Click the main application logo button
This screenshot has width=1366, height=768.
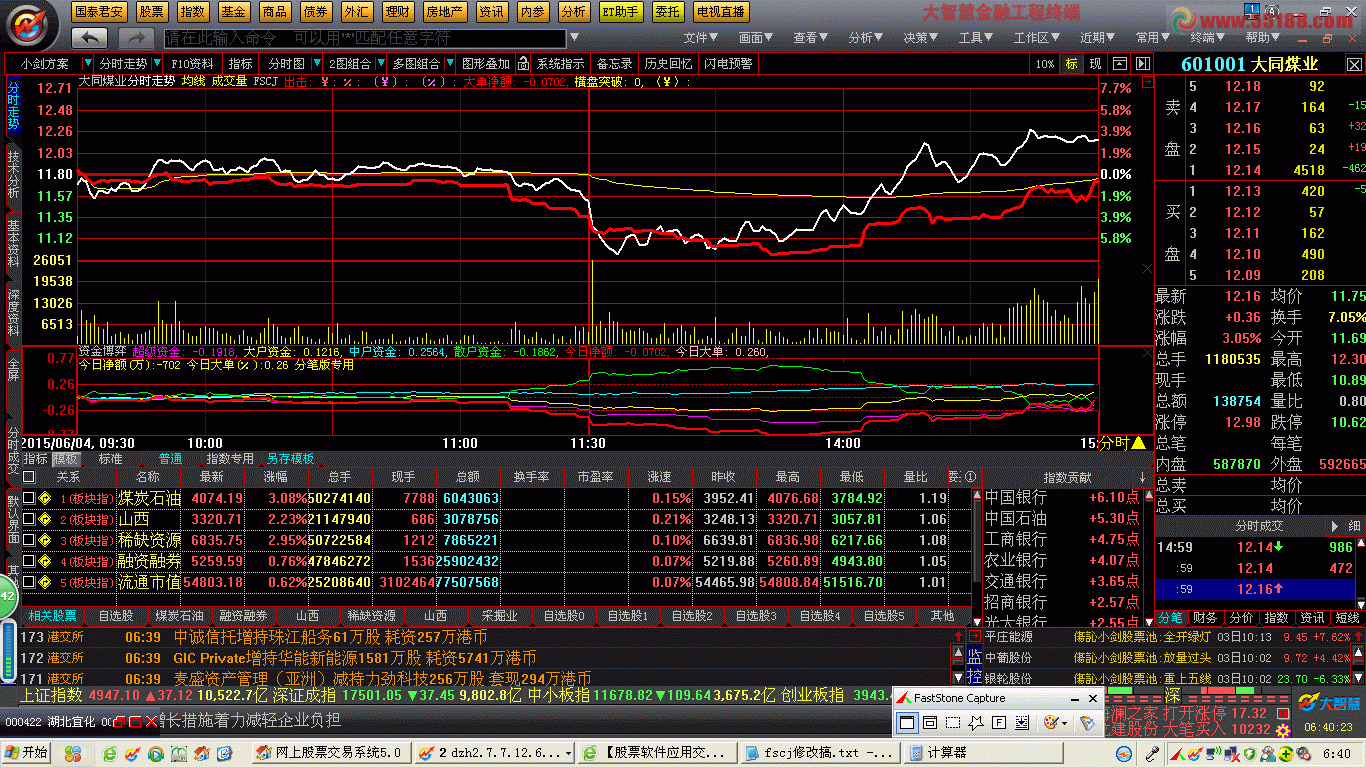point(29,24)
